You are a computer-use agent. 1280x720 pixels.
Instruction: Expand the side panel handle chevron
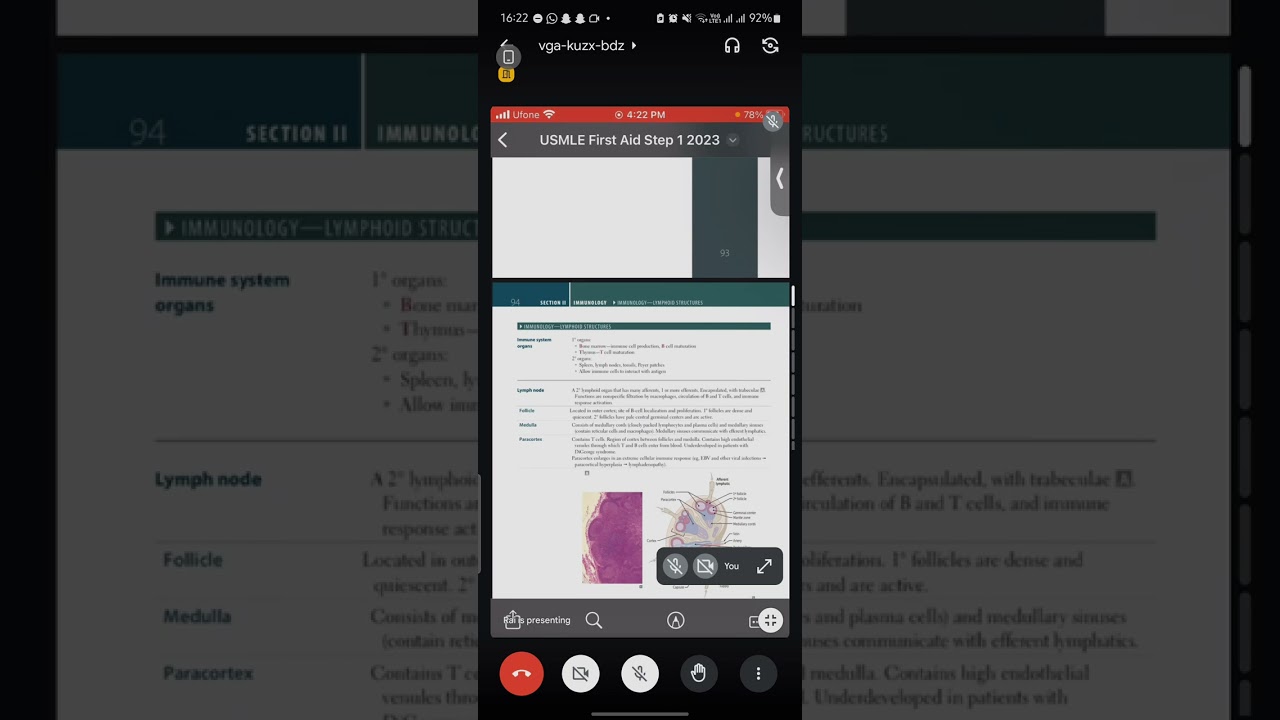click(x=780, y=179)
